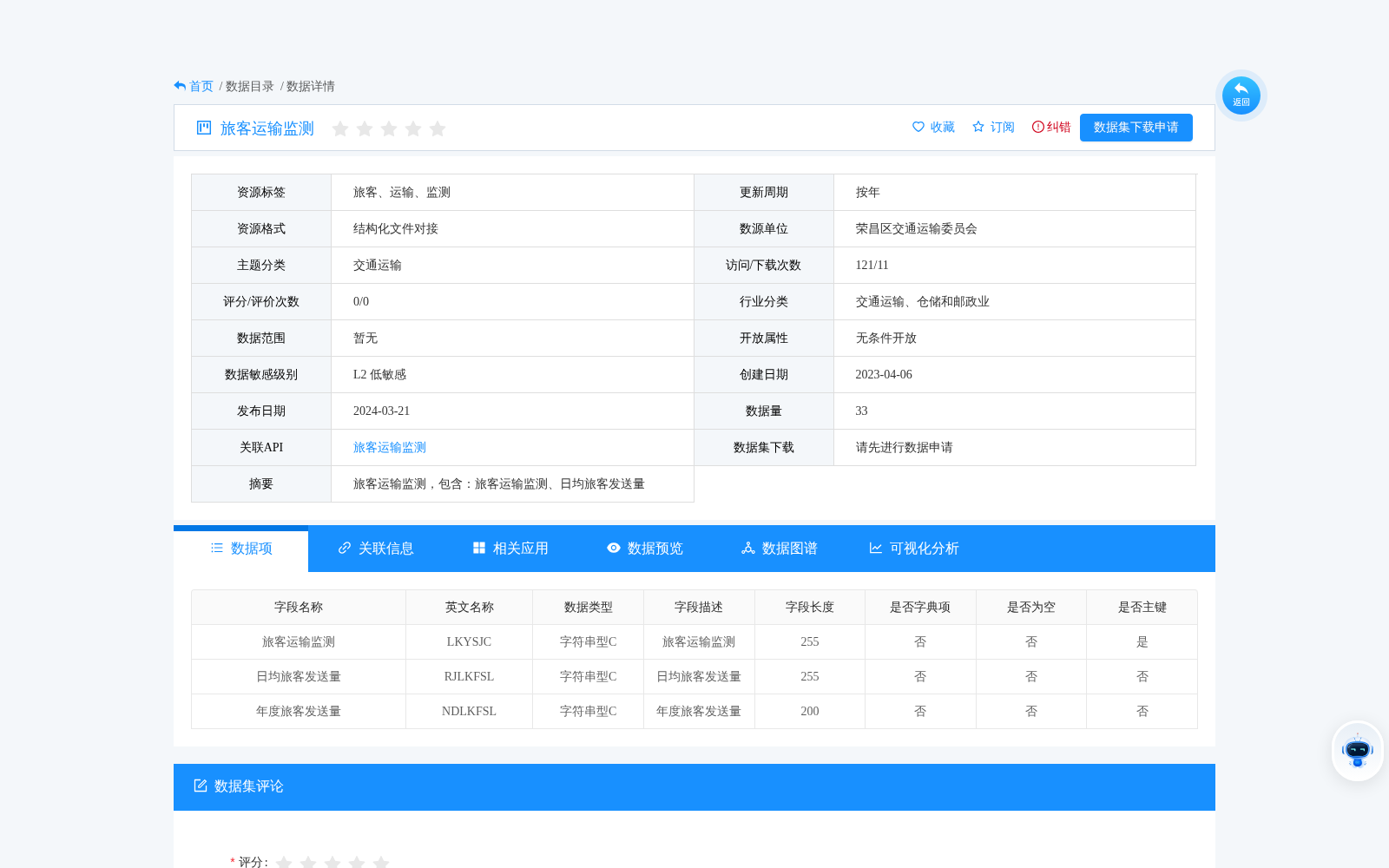
Task: Click the round 返回 back button
Action: (1241, 95)
